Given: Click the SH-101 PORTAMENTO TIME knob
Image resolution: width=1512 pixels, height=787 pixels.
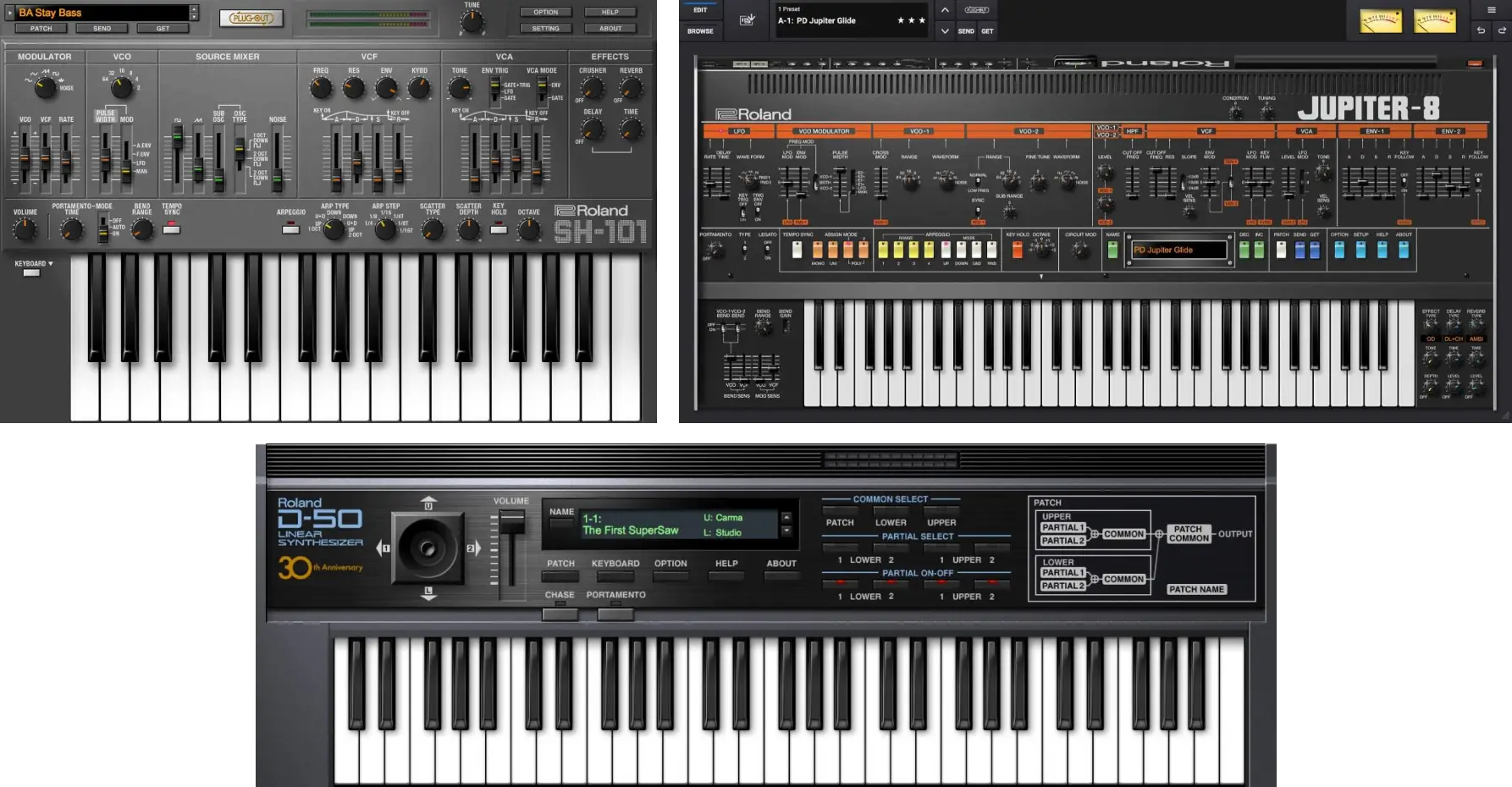Looking at the screenshot, I should point(72,228).
